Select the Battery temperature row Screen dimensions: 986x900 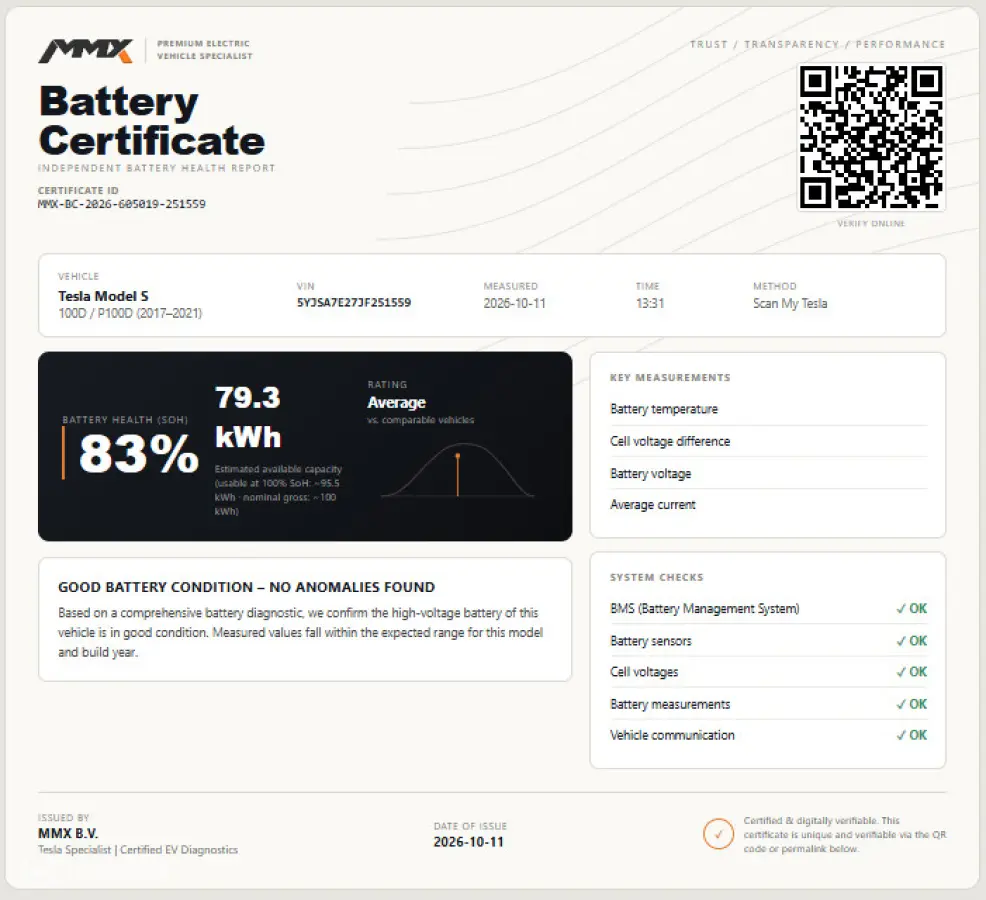tap(768, 409)
